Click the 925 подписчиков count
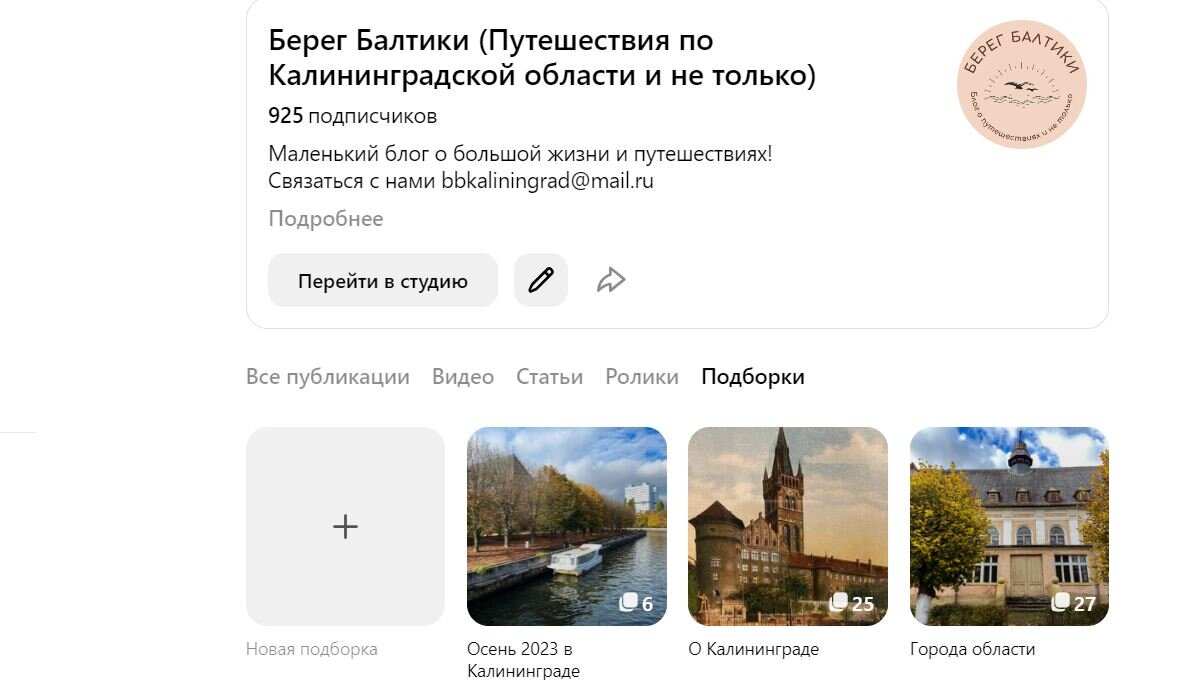The width and height of the screenshot is (1191, 697). 352,116
